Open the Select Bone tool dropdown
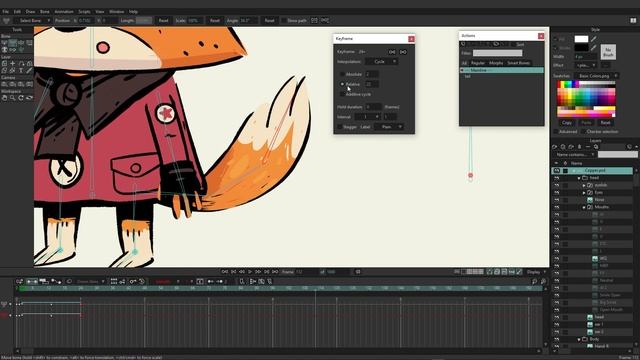640x360 pixels. click(32, 20)
